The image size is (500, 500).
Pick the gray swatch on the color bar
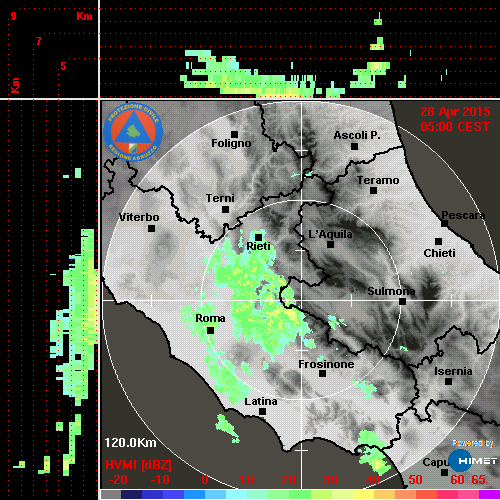(x=111, y=494)
